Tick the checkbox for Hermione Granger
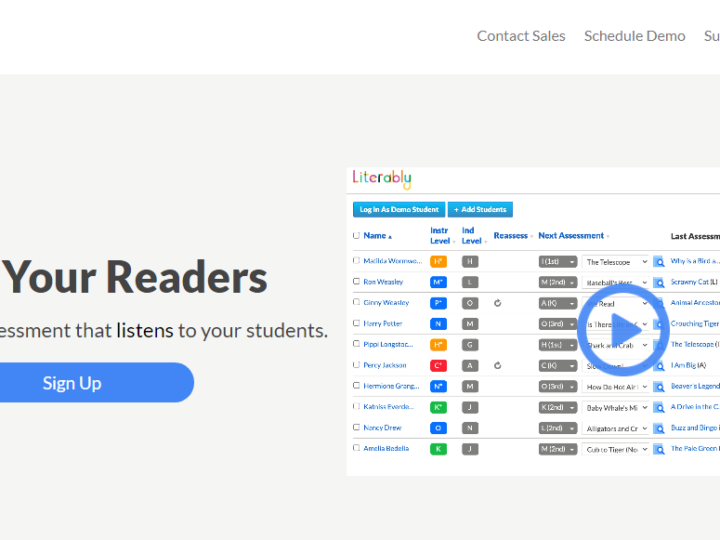Screen dimensions: 720x540 point(356,385)
